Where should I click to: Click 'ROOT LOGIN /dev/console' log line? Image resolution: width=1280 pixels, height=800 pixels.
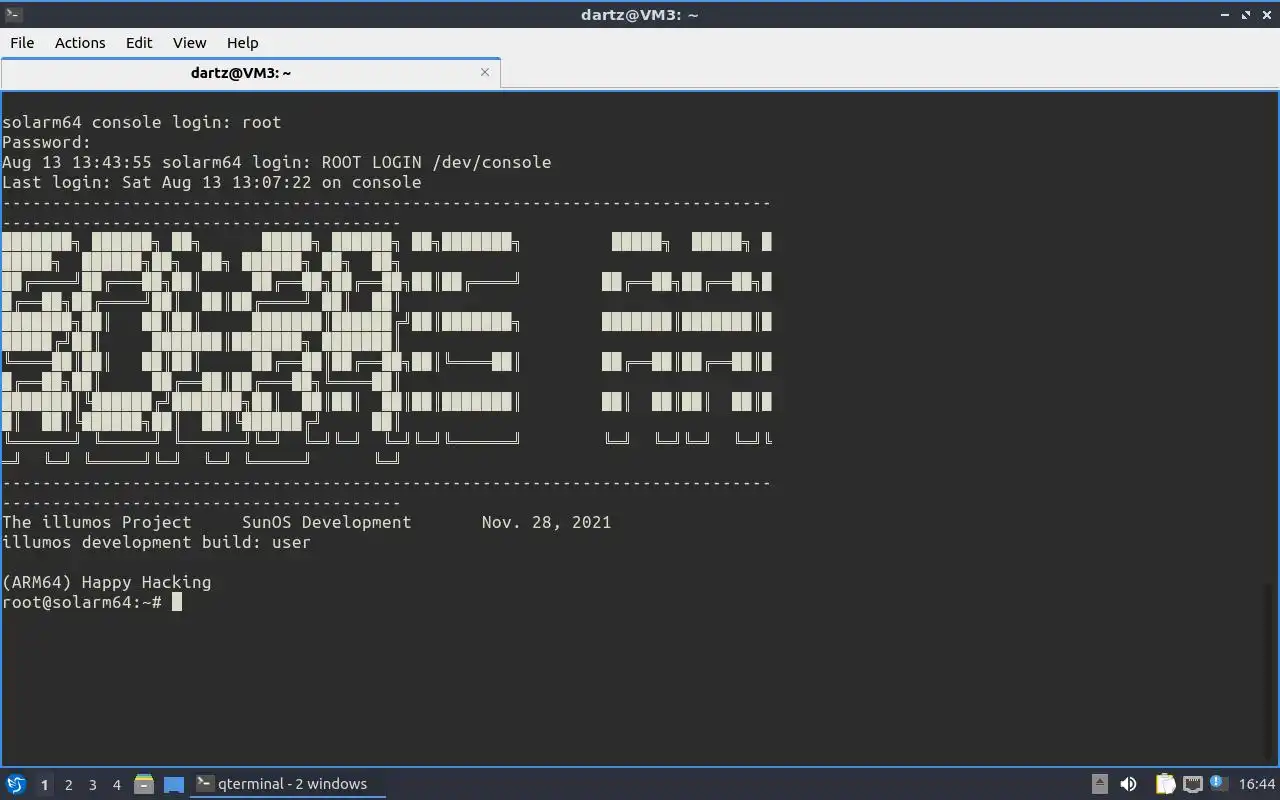pyautogui.click(x=277, y=162)
